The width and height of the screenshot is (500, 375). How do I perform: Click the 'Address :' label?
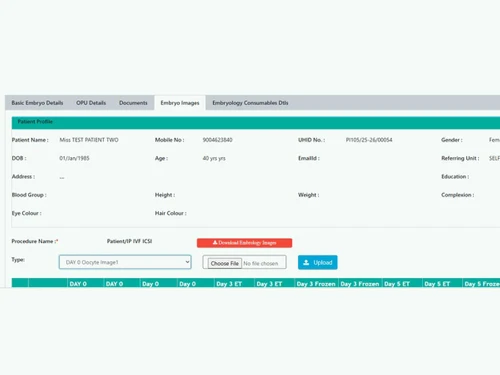point(23,177)
